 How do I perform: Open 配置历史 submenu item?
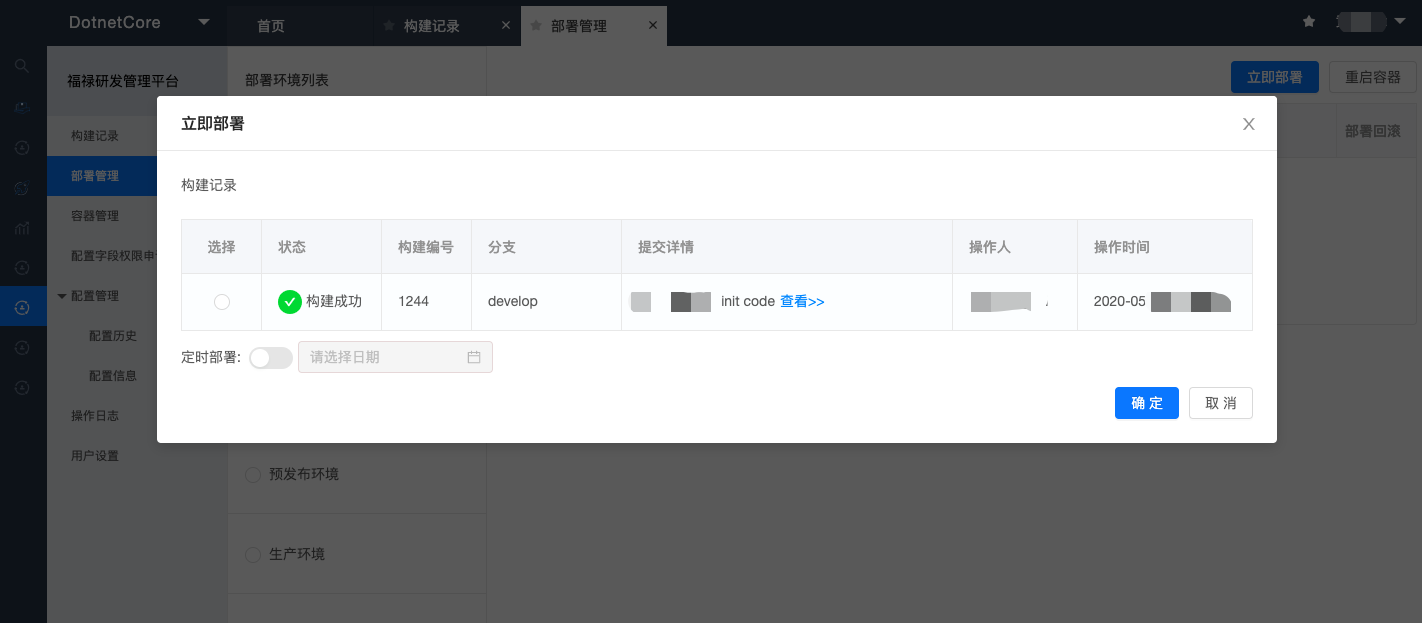[113, 336]
